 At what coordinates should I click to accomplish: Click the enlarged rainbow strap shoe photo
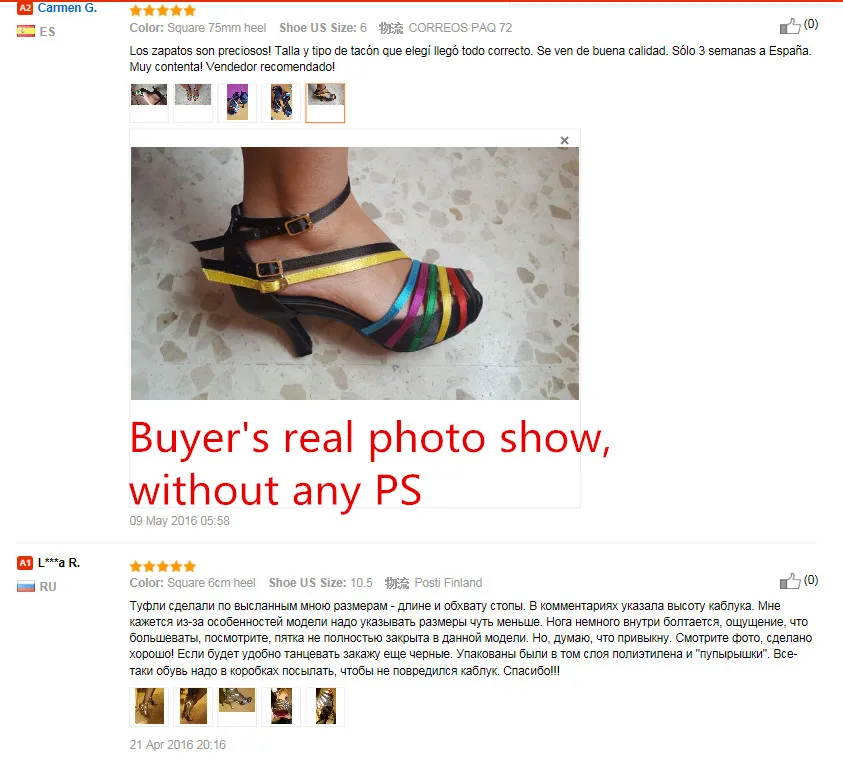coord(355,273)
